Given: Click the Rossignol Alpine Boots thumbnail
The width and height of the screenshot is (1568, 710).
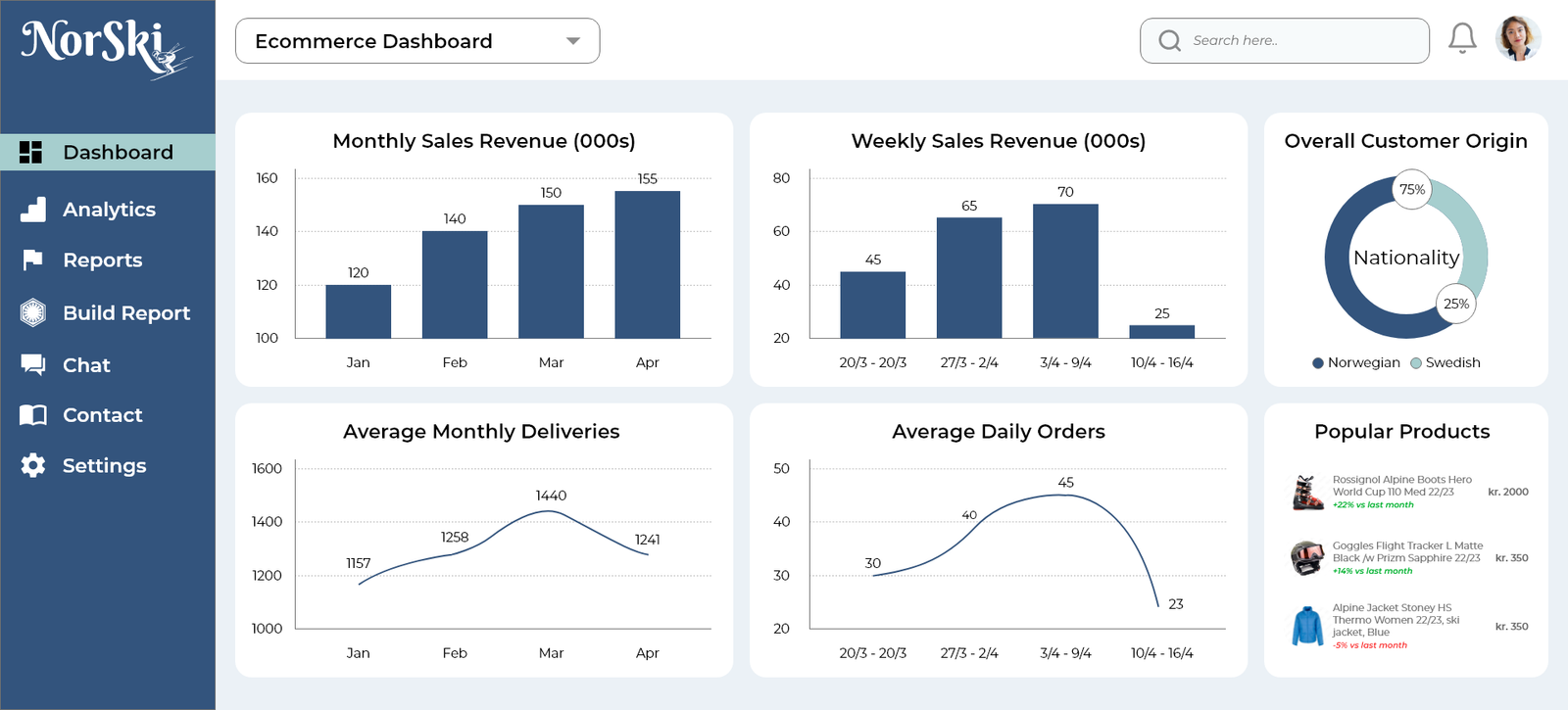Looking at the screenshot, I should [1307, 493].
